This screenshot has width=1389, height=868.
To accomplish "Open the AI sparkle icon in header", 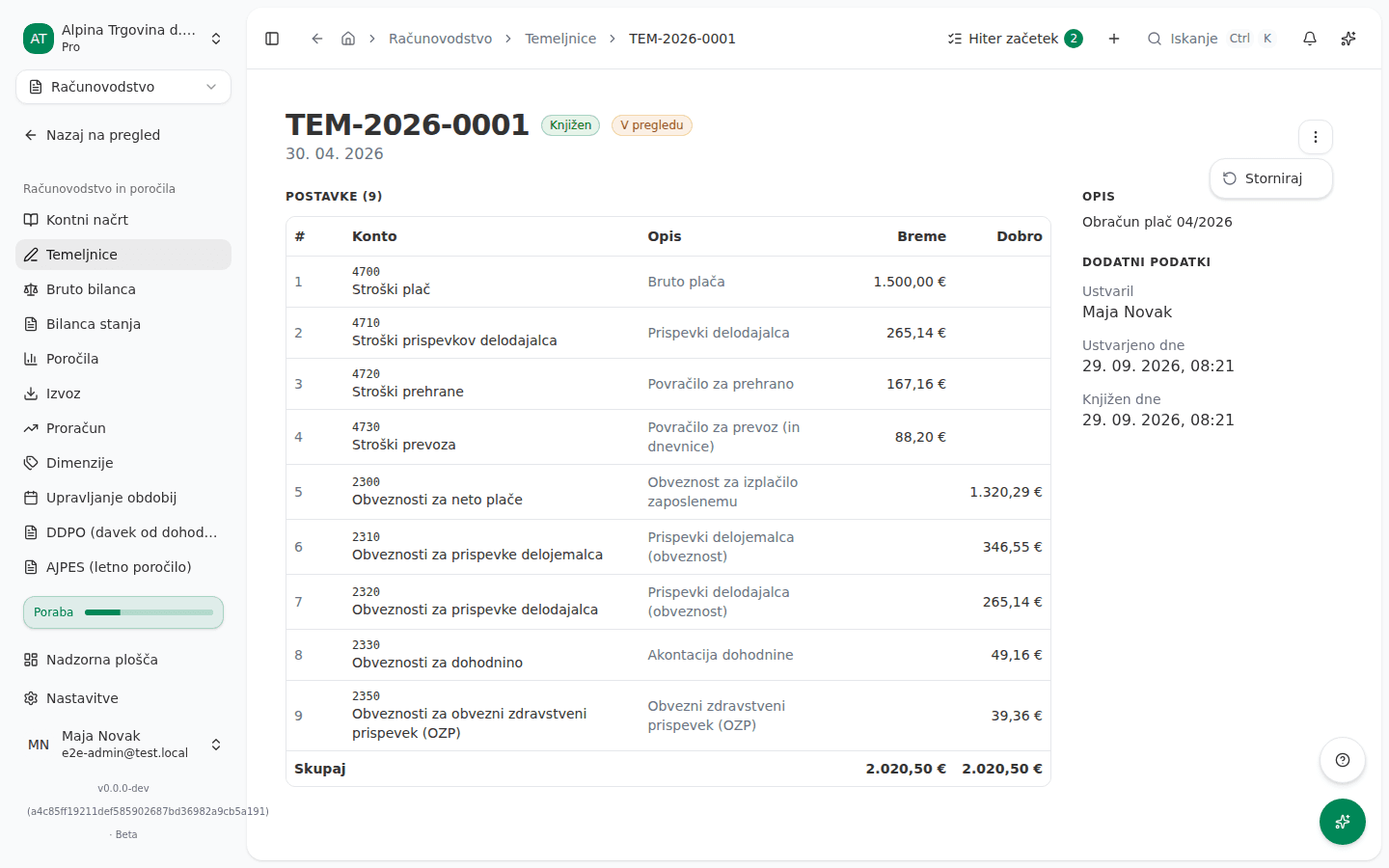I will point(1348,39).
